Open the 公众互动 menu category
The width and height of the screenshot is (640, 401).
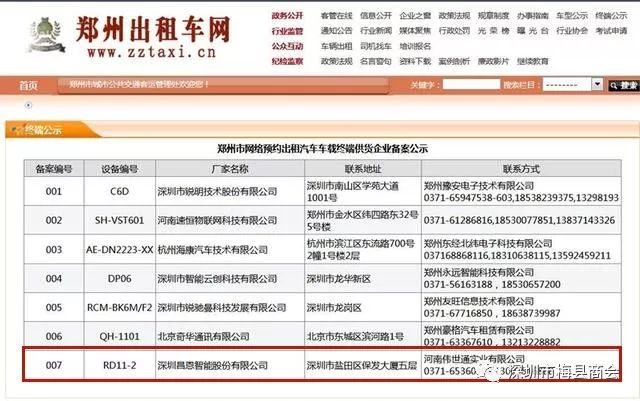(287, 46)
